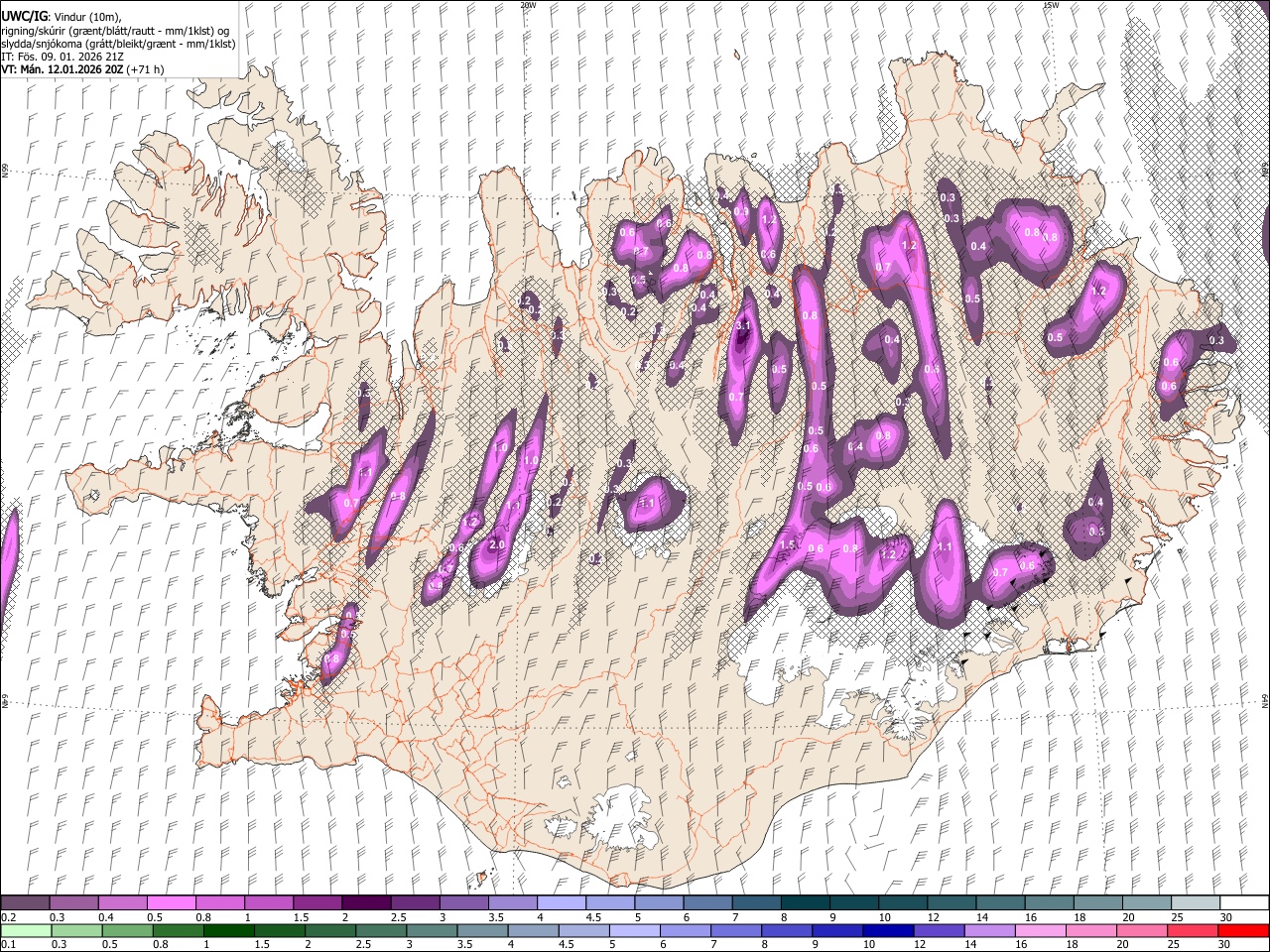Click the '20W' longitude label

click(527, 5)
